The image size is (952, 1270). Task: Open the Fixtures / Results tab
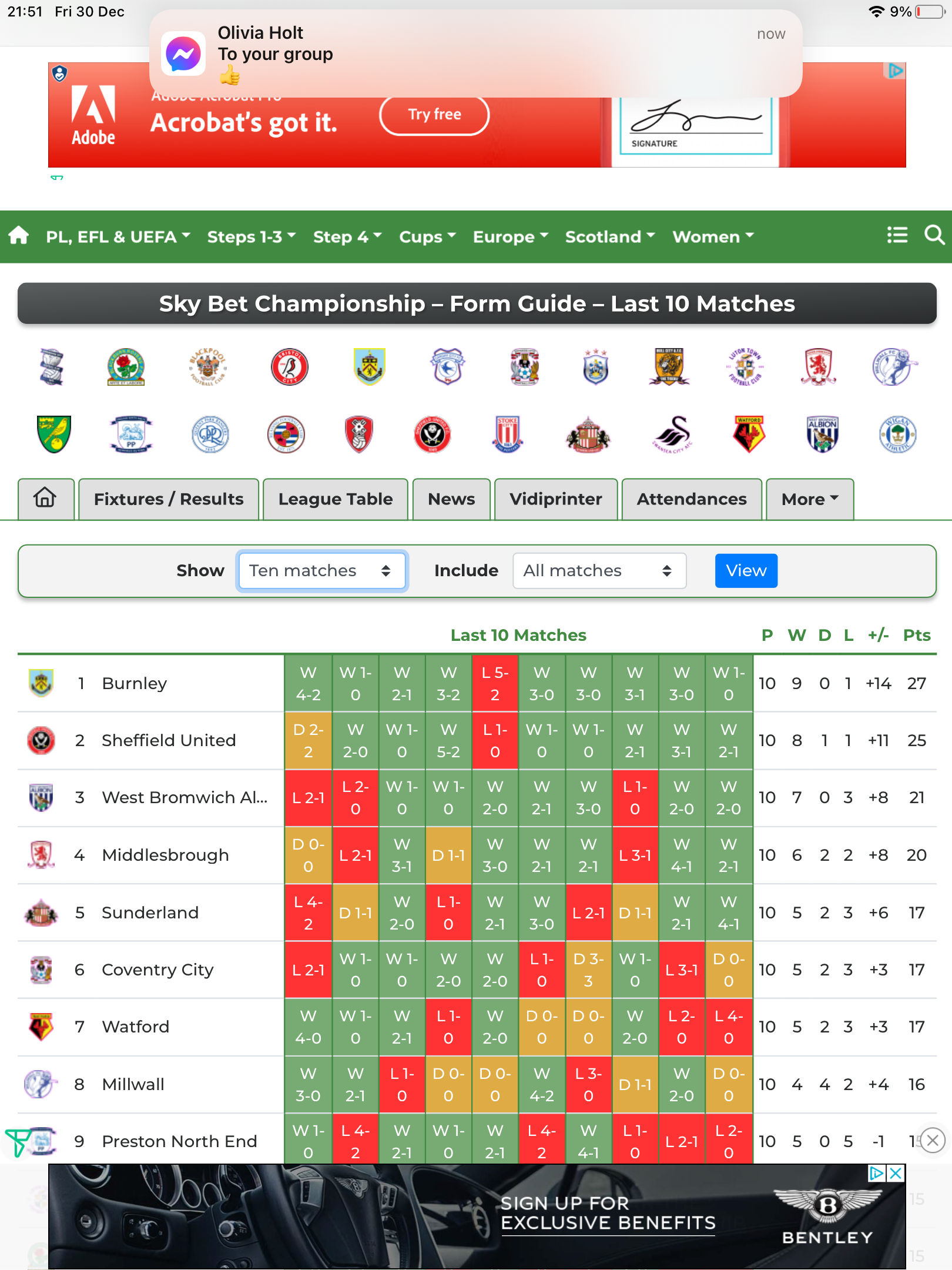169,499
